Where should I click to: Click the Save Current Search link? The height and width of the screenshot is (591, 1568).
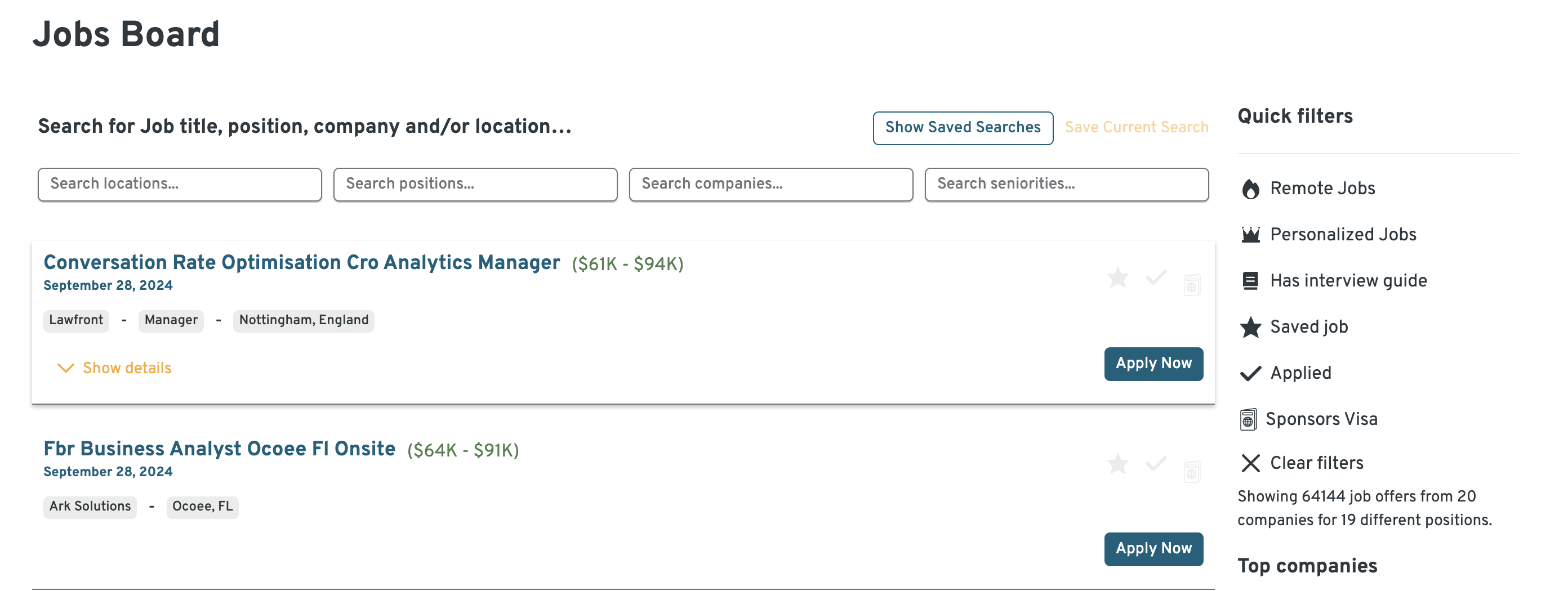[x=1137, y=128]
